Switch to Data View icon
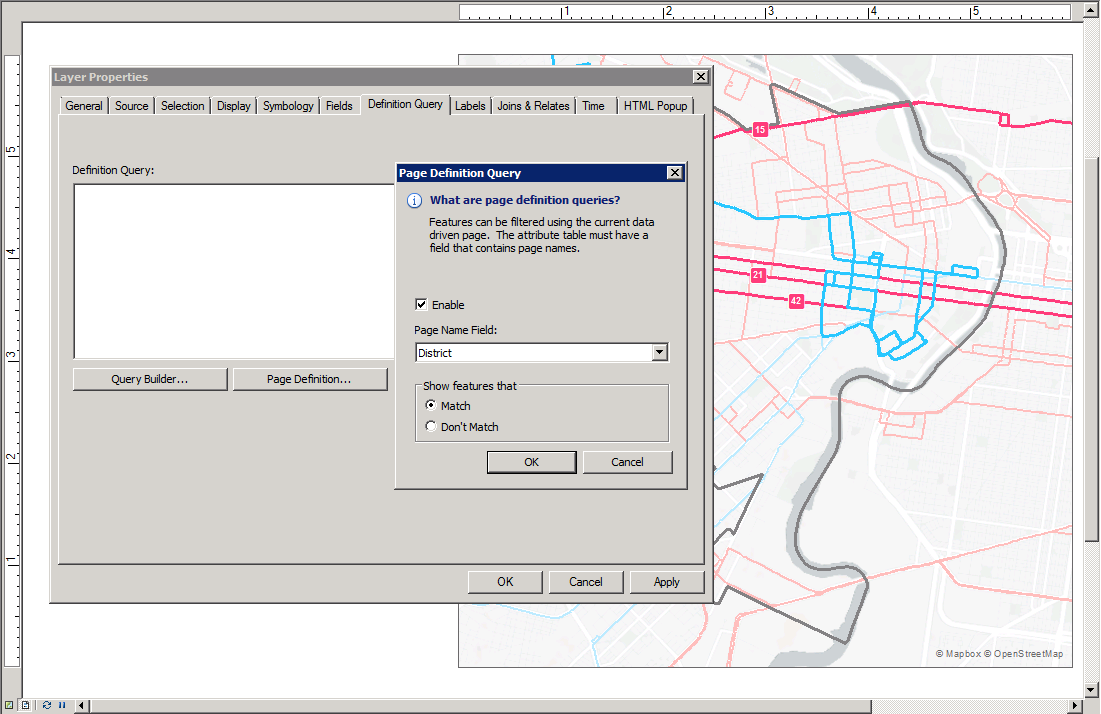 click(x=9, y=705)
